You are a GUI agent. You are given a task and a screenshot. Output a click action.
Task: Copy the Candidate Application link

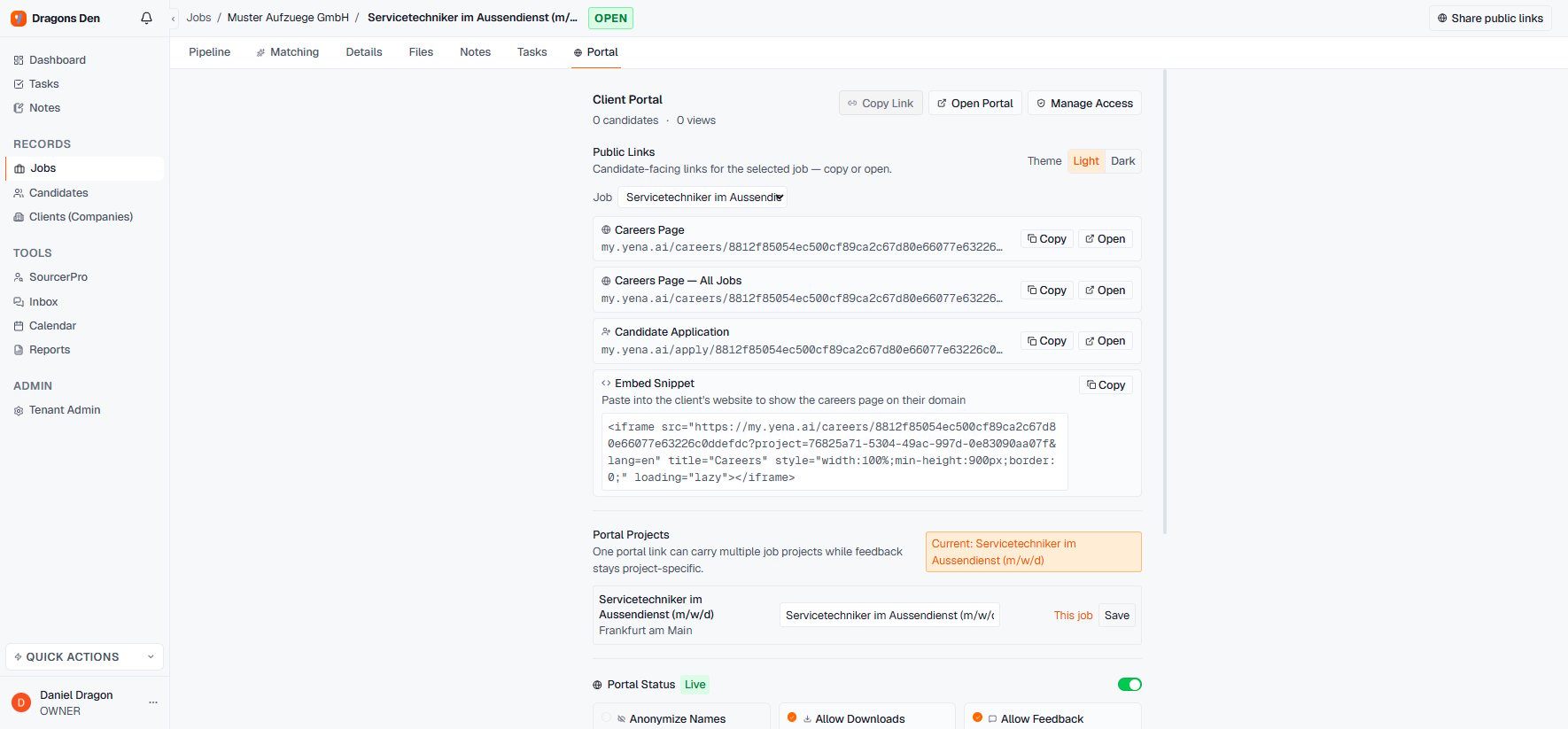[1047, 341]
